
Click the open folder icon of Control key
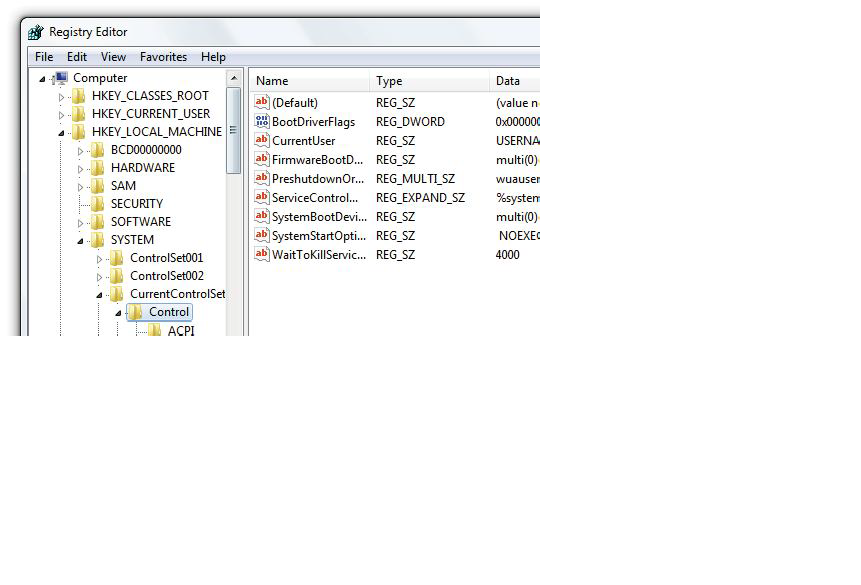coord(135,312)
